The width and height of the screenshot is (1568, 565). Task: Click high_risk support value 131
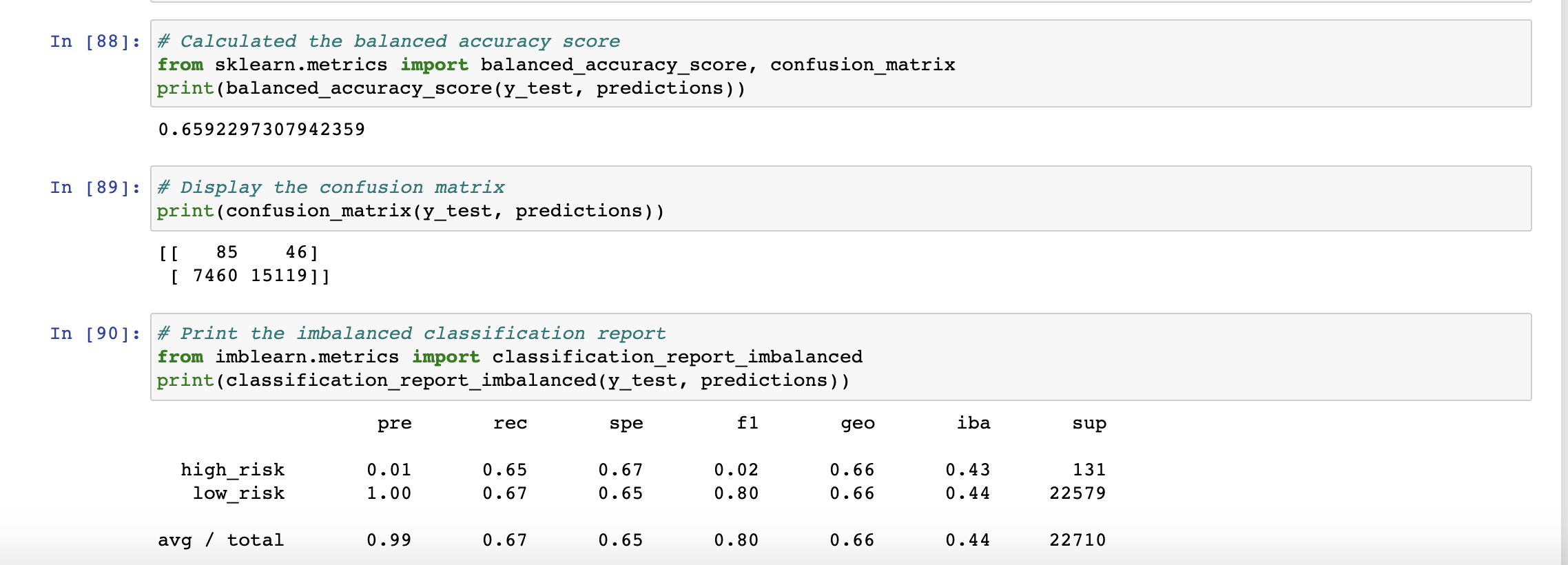tap(1089, 470)
